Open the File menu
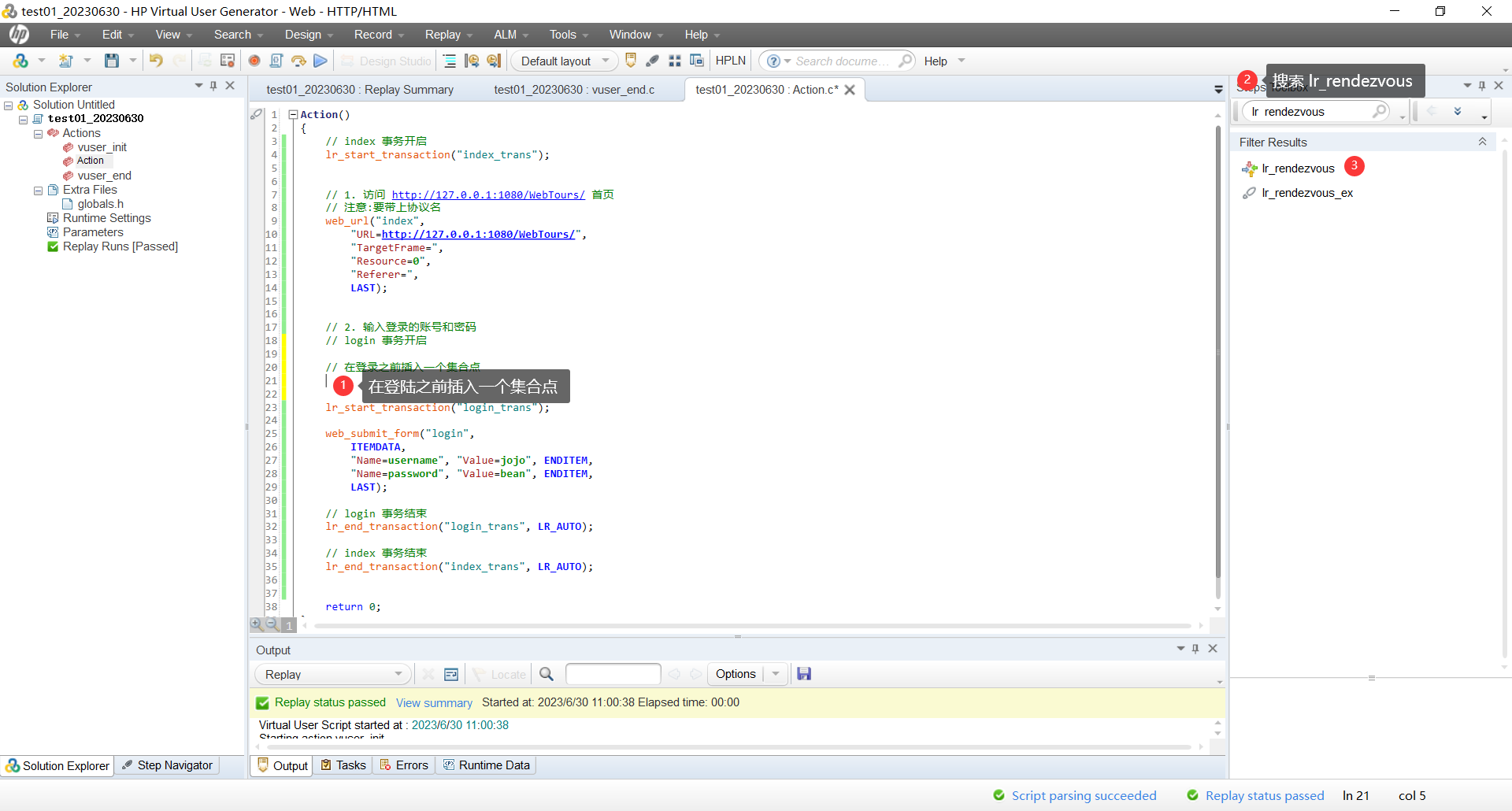1512x811 pixels. [x=59, y=35]
